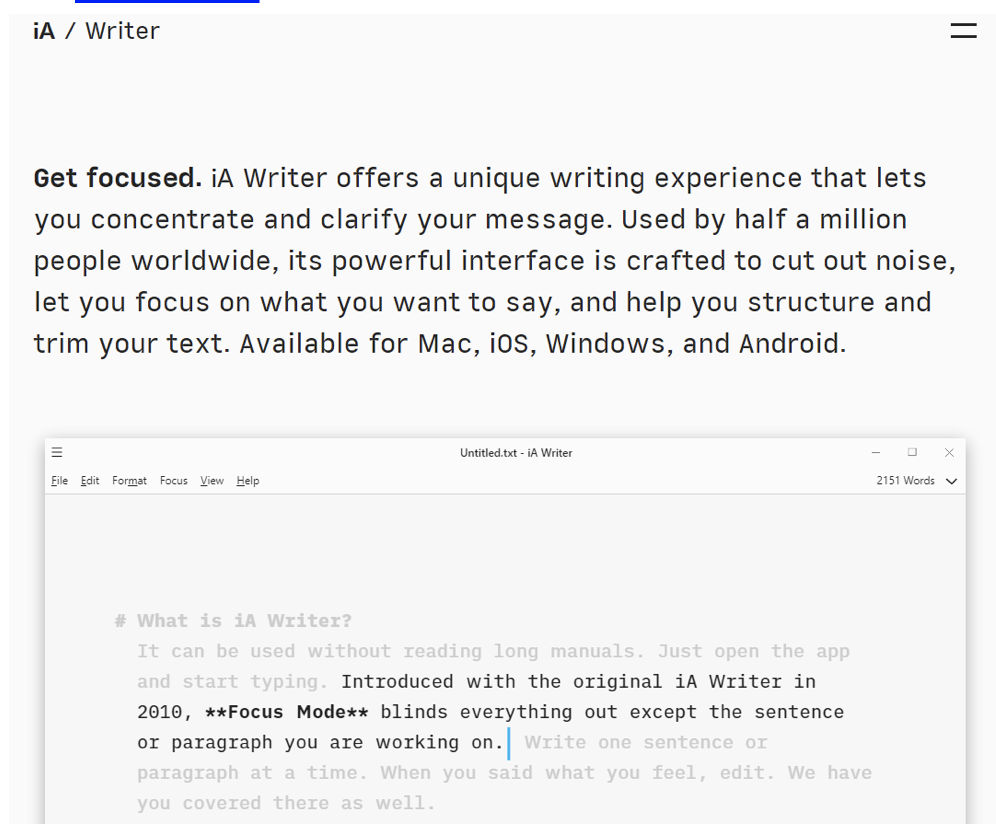Open the Help menu
Image resolution: width=996 pixels, height=840 pixels.
coord(248,481)
